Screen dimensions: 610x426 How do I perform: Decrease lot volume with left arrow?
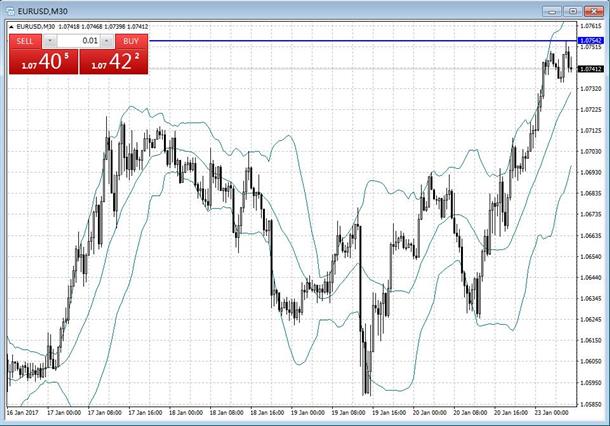tap(50, 41)
